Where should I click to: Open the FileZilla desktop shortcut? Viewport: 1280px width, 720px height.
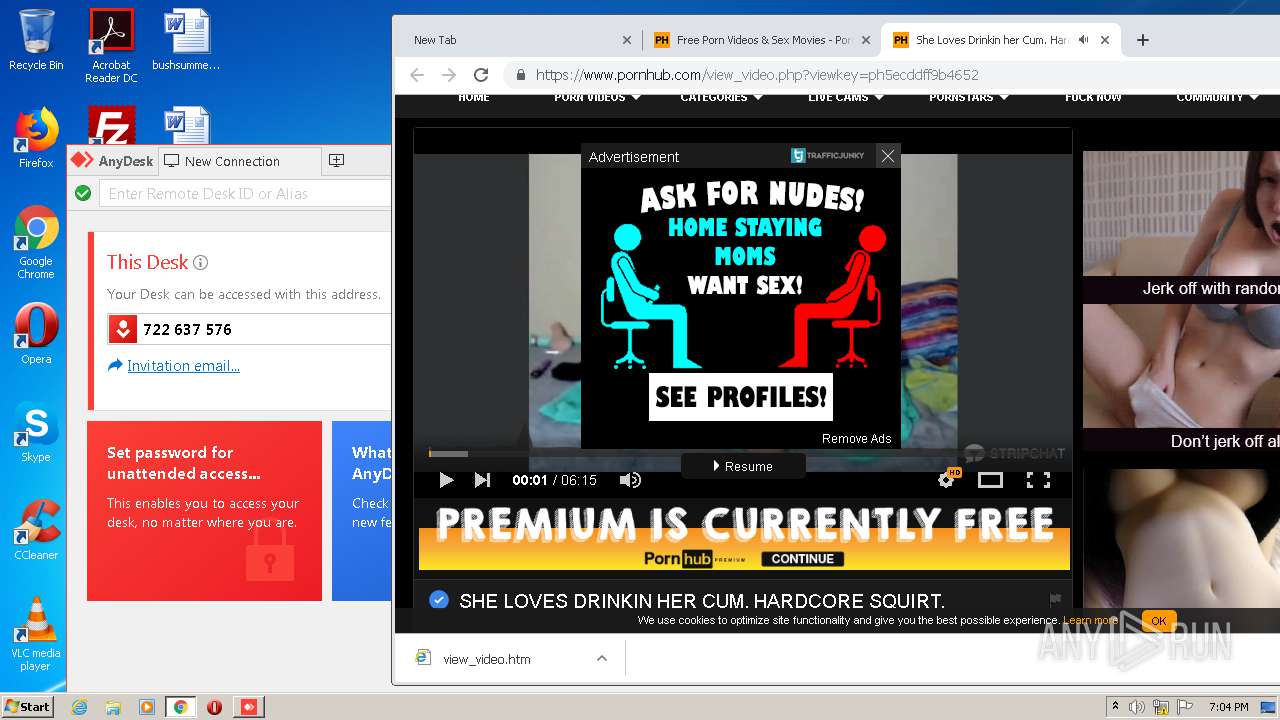(x=111, y=126)
